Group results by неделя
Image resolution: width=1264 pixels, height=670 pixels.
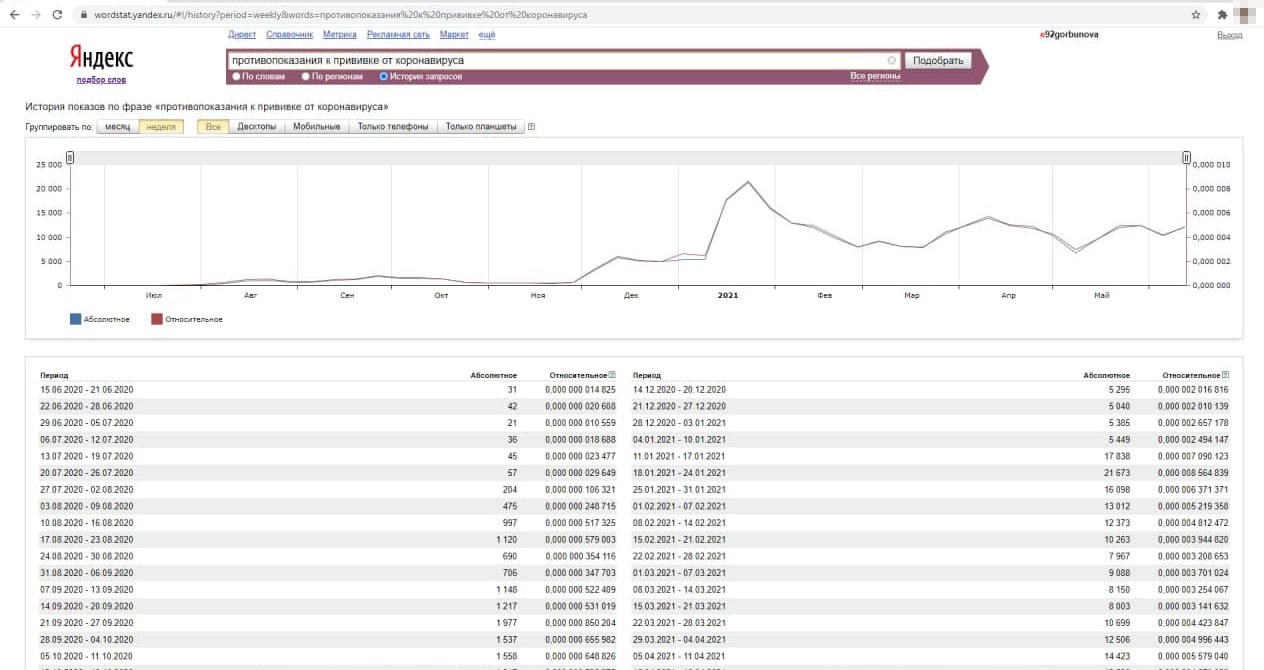point(161,127)
